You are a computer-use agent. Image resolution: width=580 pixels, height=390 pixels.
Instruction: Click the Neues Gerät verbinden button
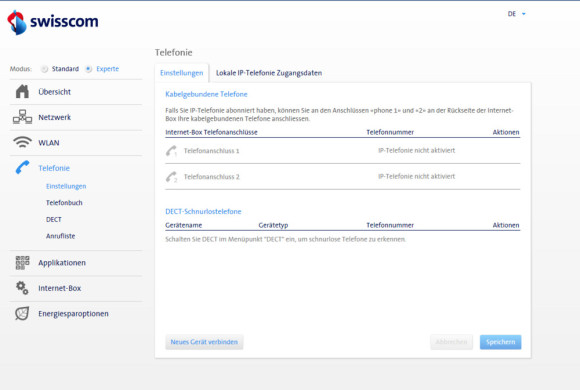[x=204, y=342]
